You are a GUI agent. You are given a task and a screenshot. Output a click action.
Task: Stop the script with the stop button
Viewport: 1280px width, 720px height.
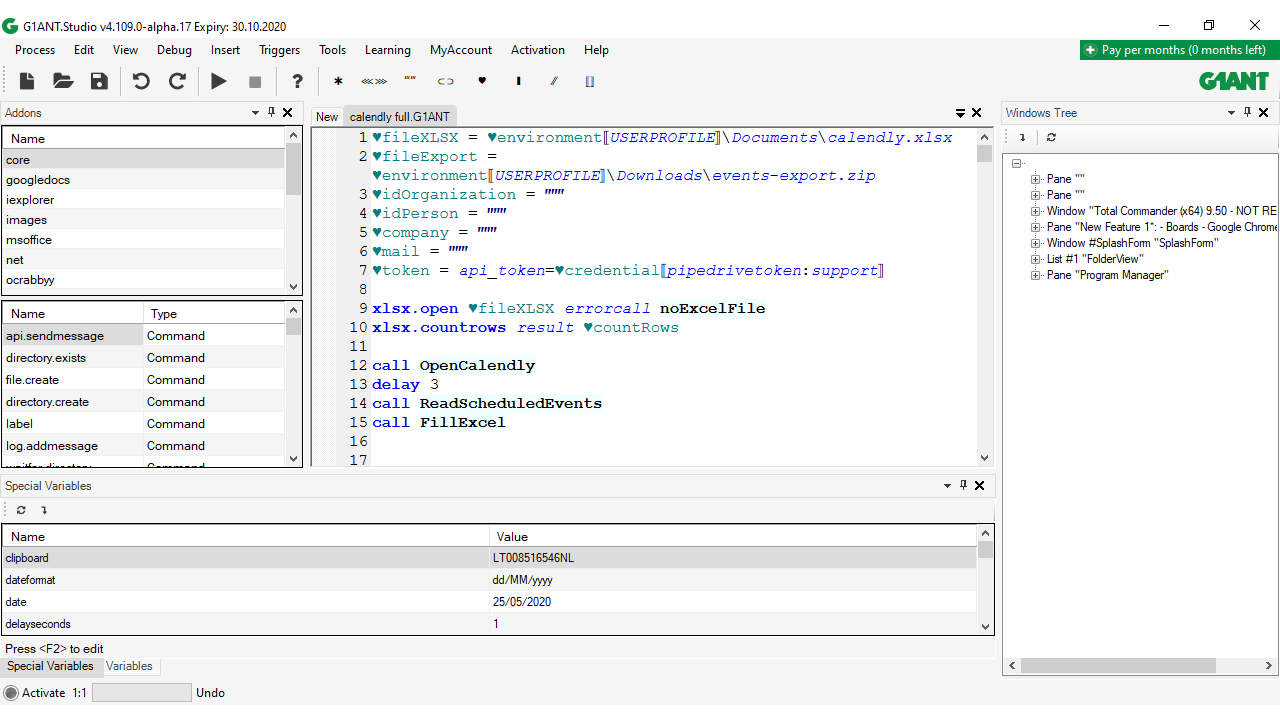click(255, 81)
